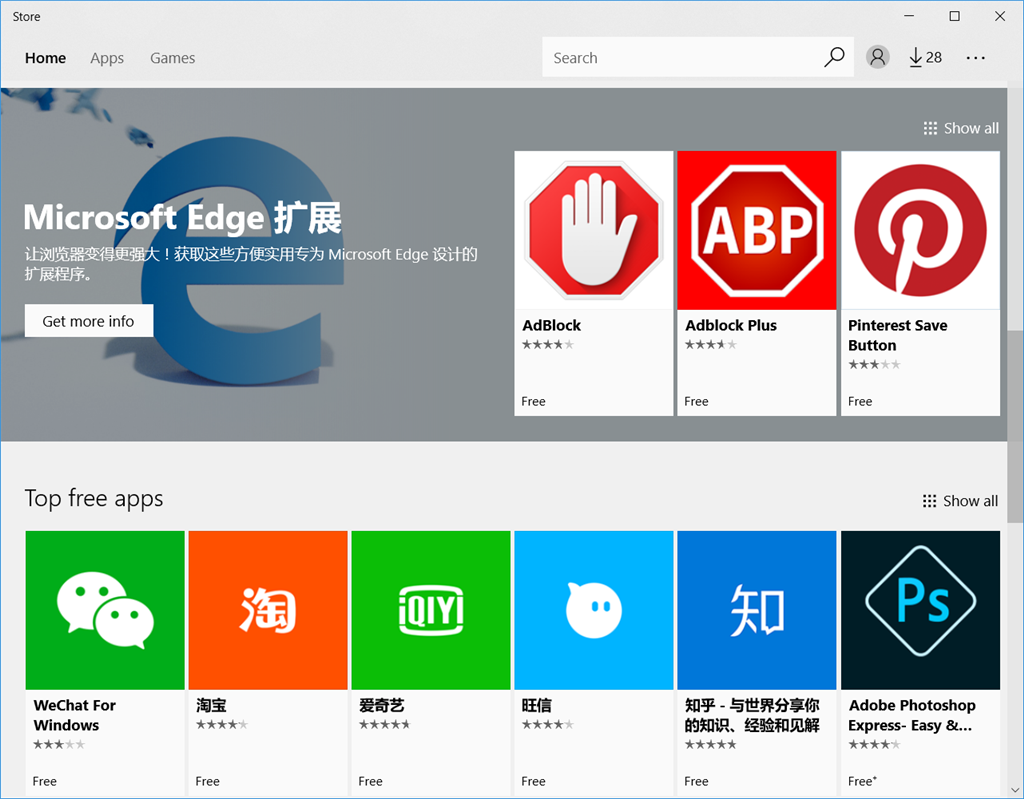Click Adobe Photoshop Express title text

click(912, 715)
